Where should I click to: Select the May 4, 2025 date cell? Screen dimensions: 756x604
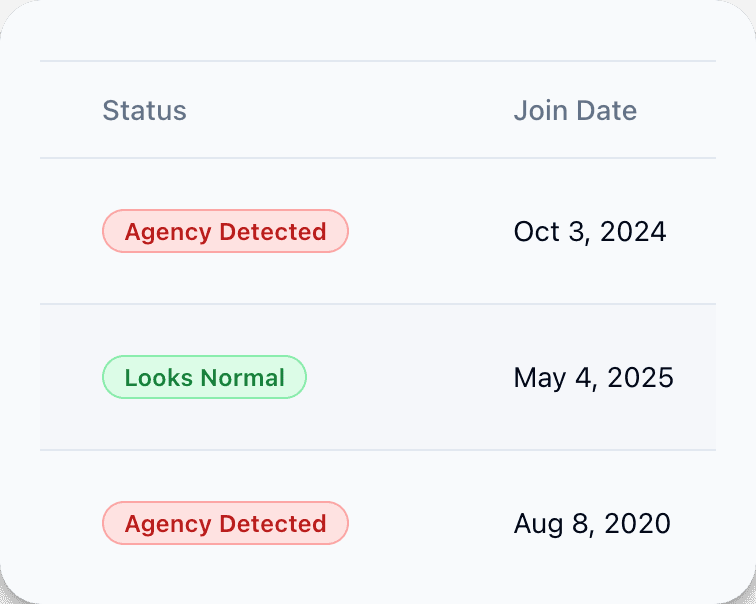[594, 377]
